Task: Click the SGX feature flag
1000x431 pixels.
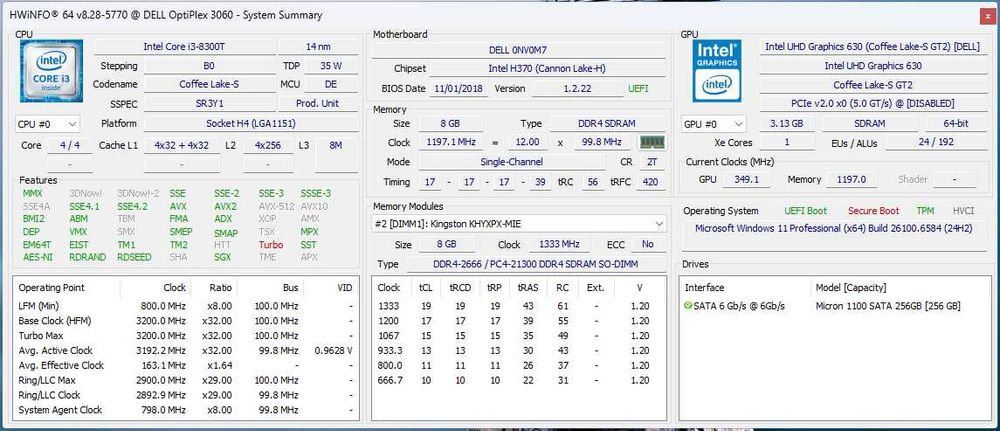Action: click(222, 258)
